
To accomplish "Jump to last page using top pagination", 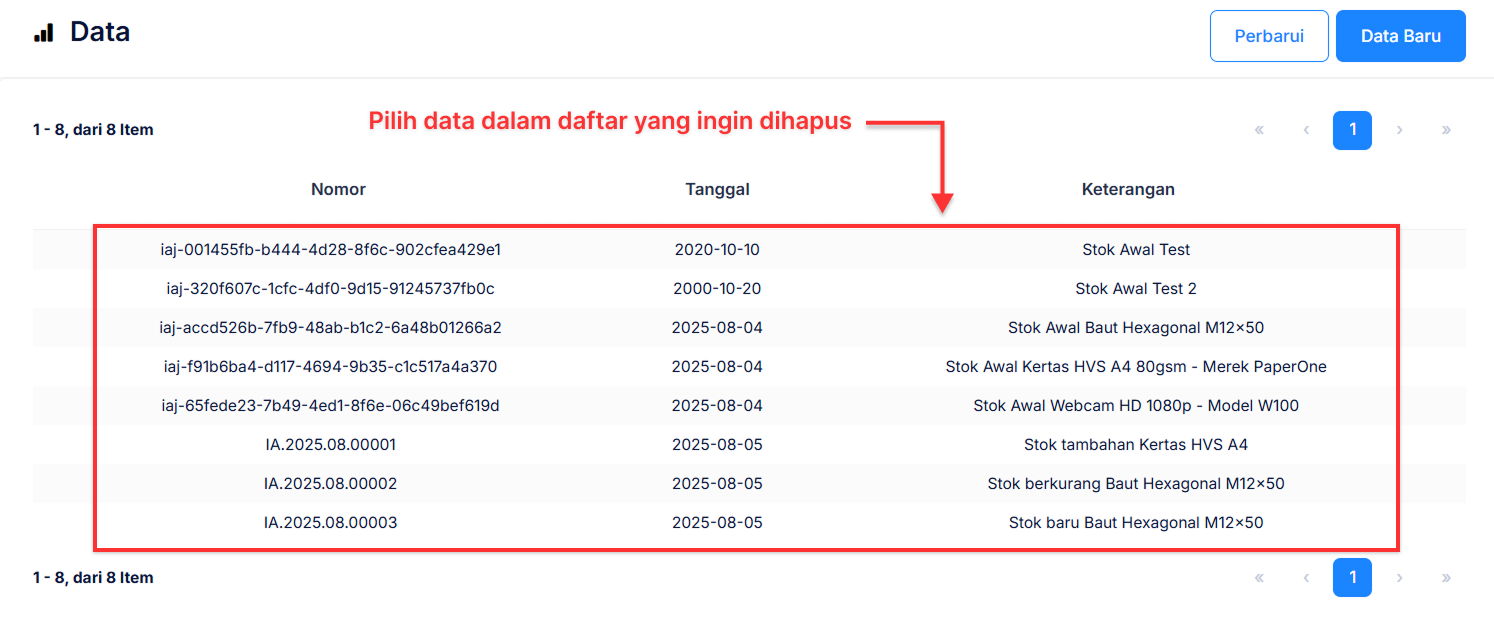I will pos(1446,130).
